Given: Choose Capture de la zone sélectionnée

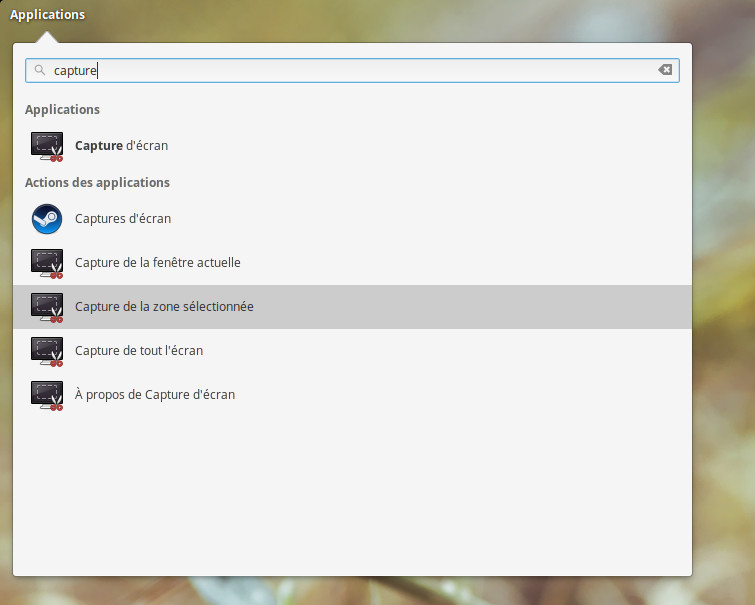Looking at the screenshot, I should 164,307.
